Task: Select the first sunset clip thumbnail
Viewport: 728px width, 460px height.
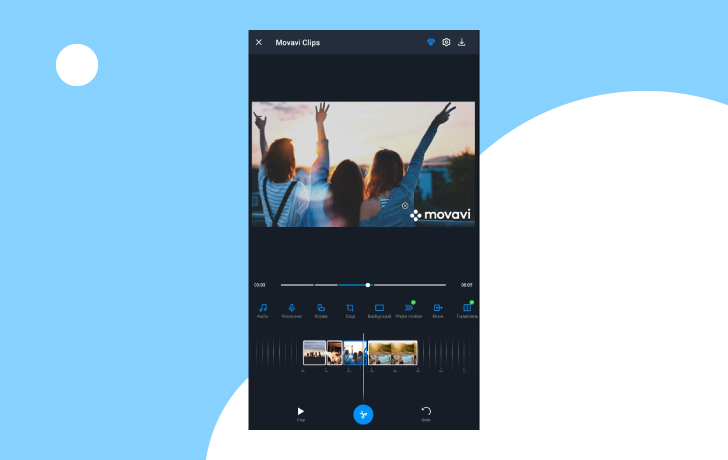Action: pos(314,353)
